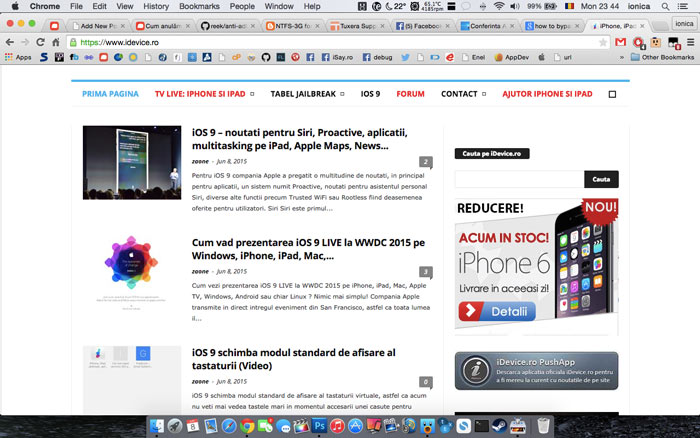Click the bookmark star in address bar
This screenshot has height=438, width=700.
coord(601,42)
